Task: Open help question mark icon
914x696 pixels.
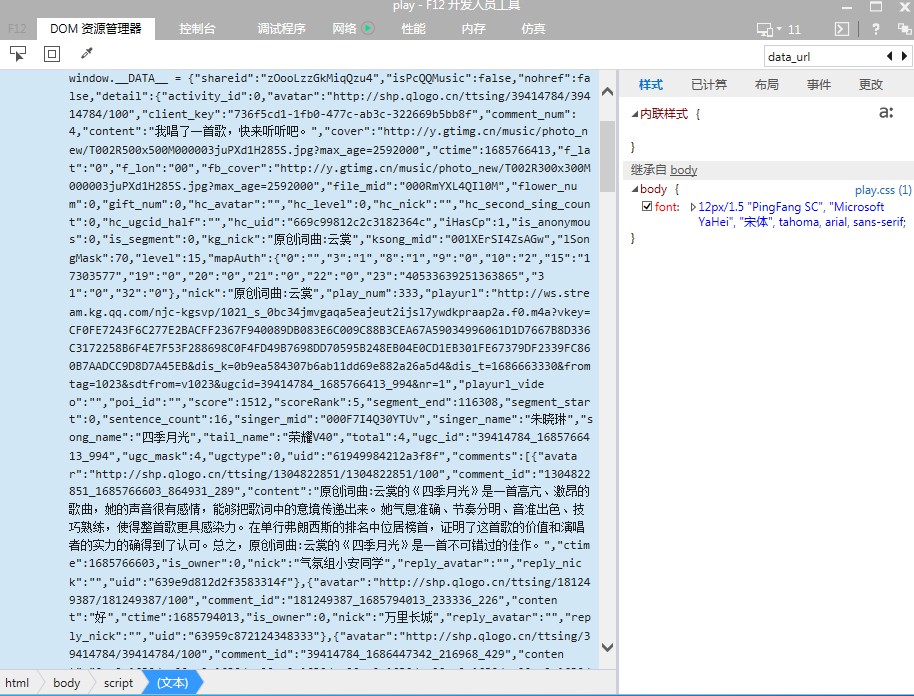Action: pyautogui.click(x=876, y=29)
